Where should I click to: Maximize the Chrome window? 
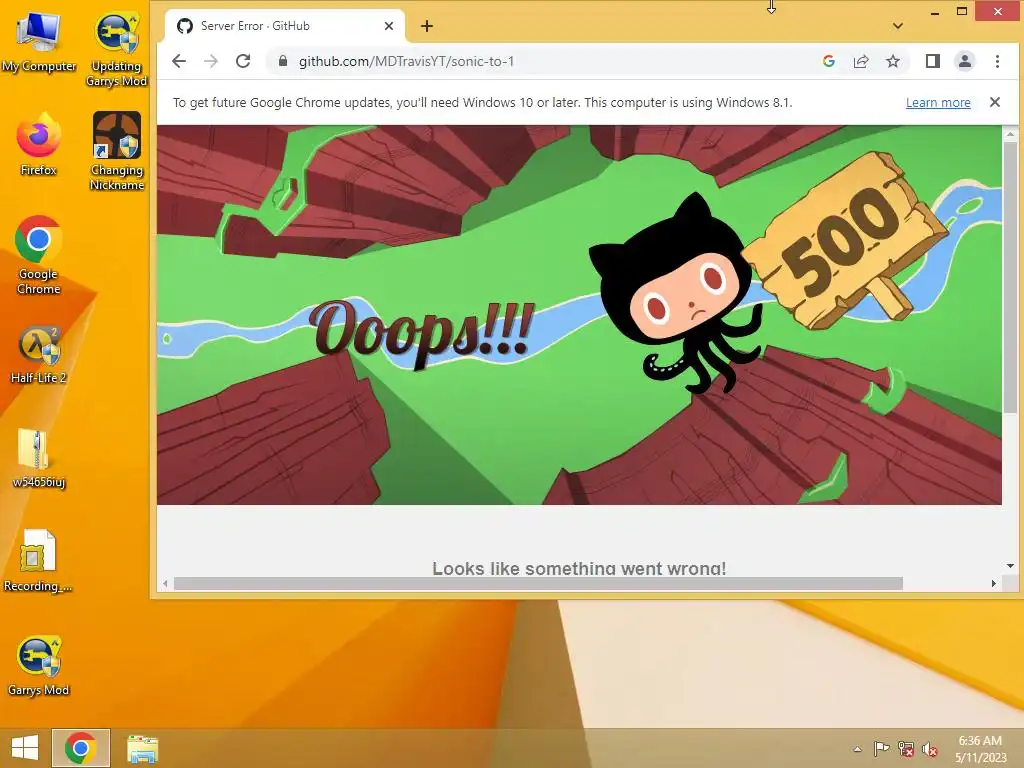tap(961, 11)
